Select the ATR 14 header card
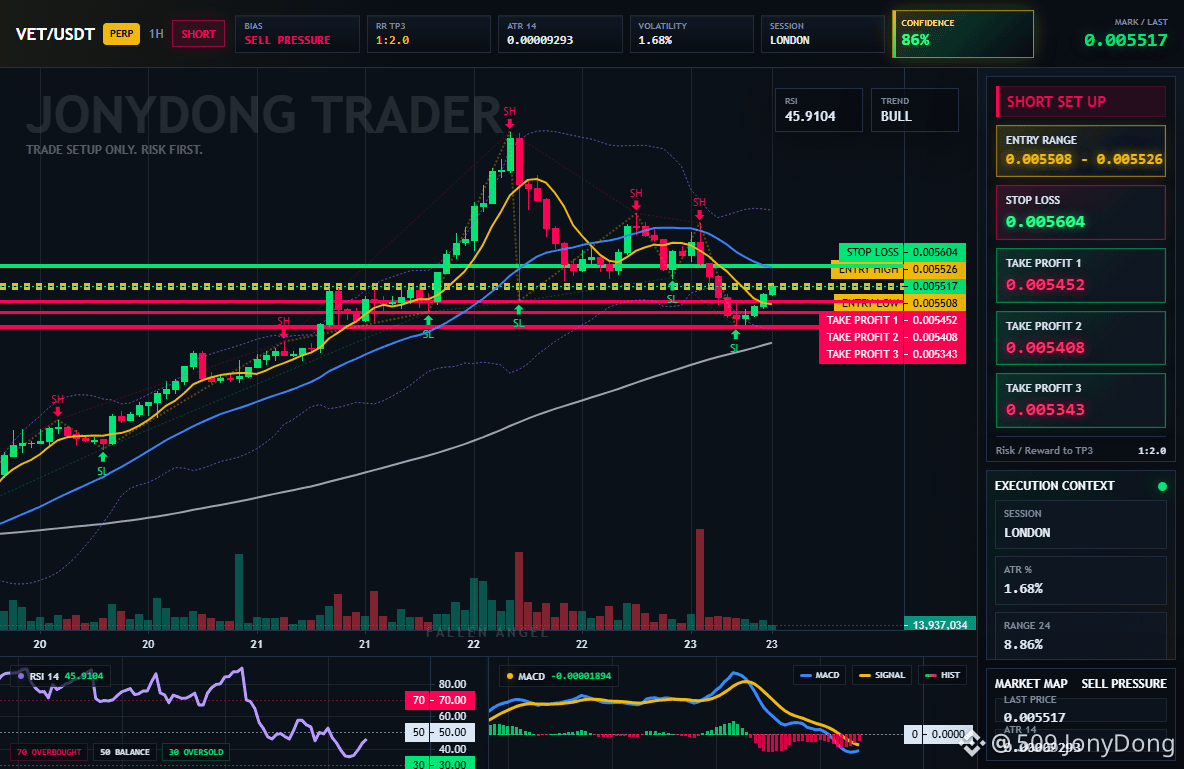This screenshot has width=1184, height=769. point(560,34)
